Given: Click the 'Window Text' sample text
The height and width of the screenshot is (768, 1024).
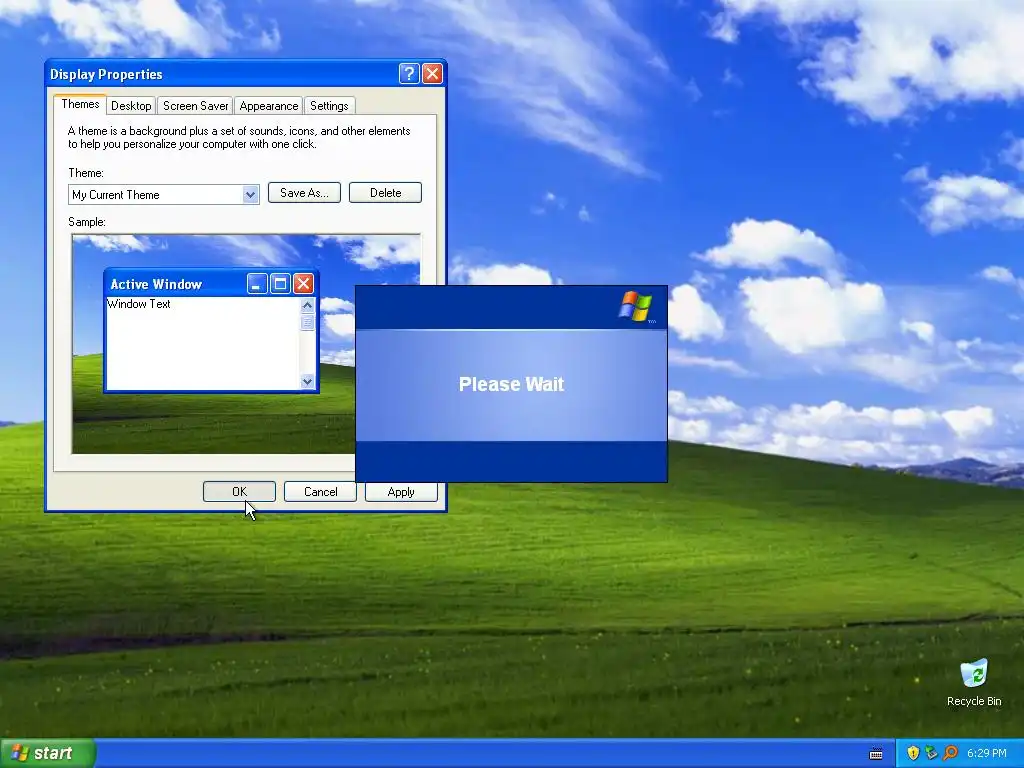Looking at the screenshot, I should (138, 304).
